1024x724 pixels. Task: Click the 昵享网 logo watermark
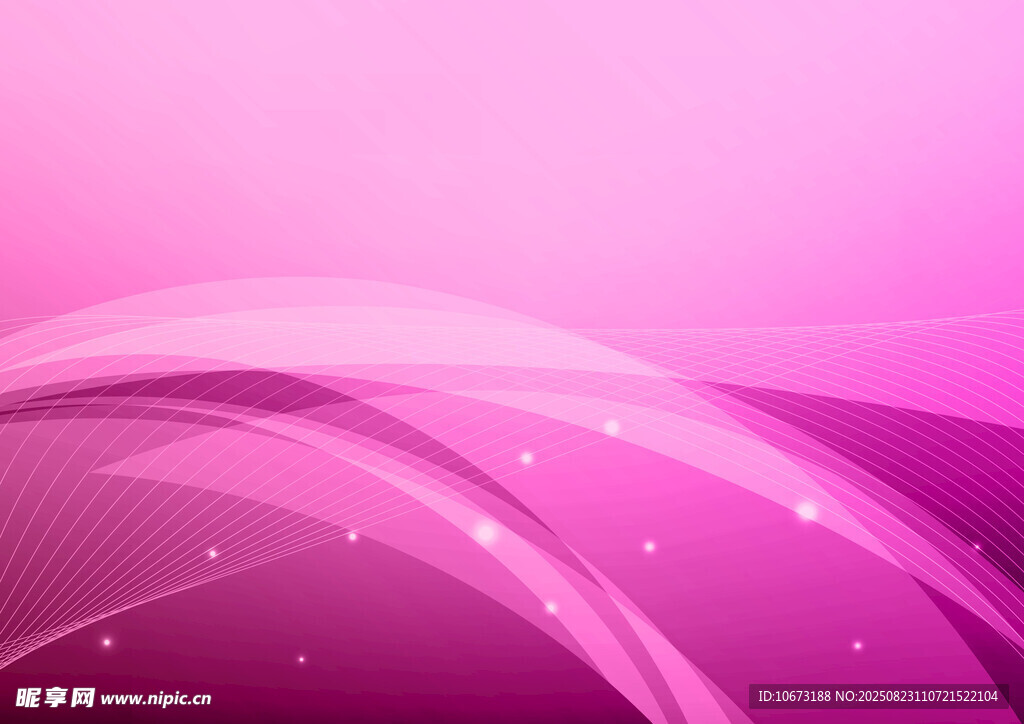point(55,697)
